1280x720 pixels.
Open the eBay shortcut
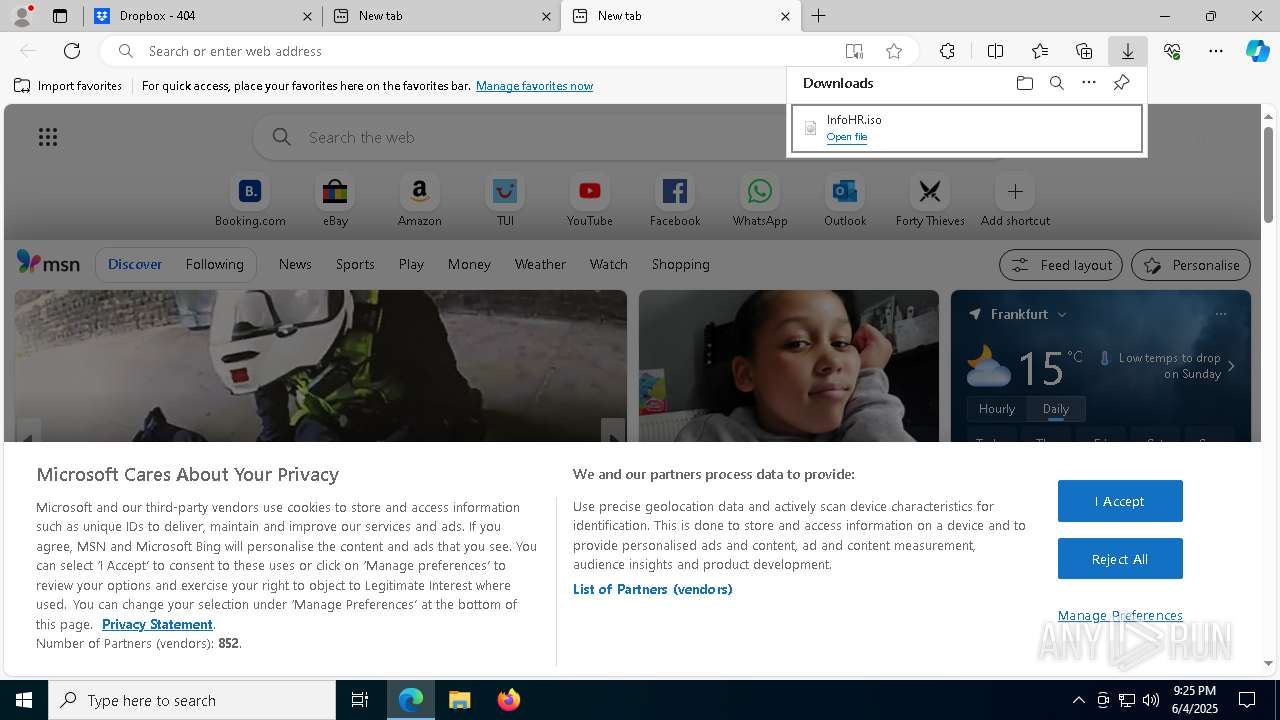[x=335, y=200]
